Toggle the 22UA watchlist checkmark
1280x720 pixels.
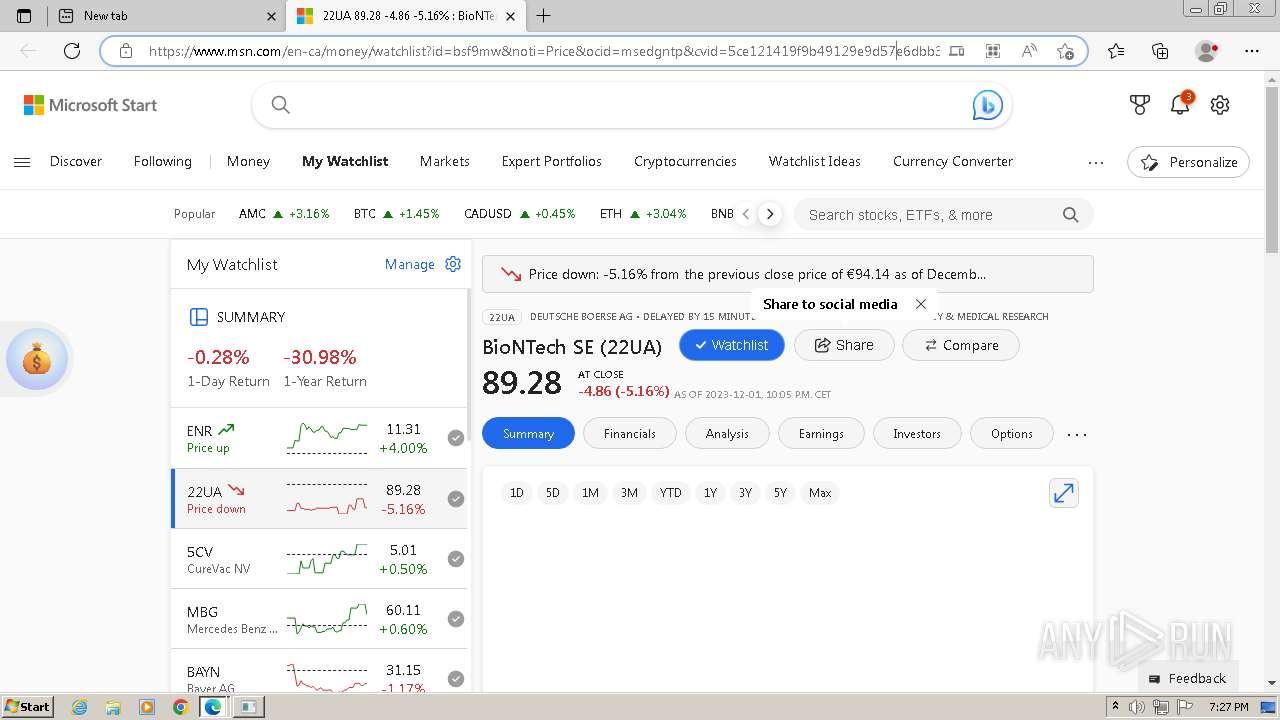point(456,499)
